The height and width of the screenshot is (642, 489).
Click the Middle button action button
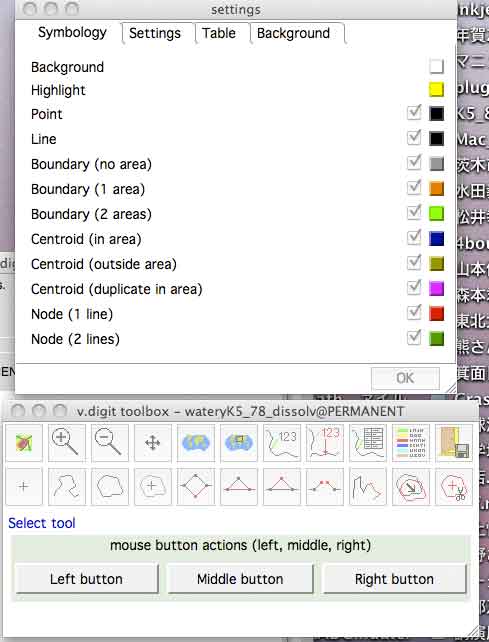point(240,579)
